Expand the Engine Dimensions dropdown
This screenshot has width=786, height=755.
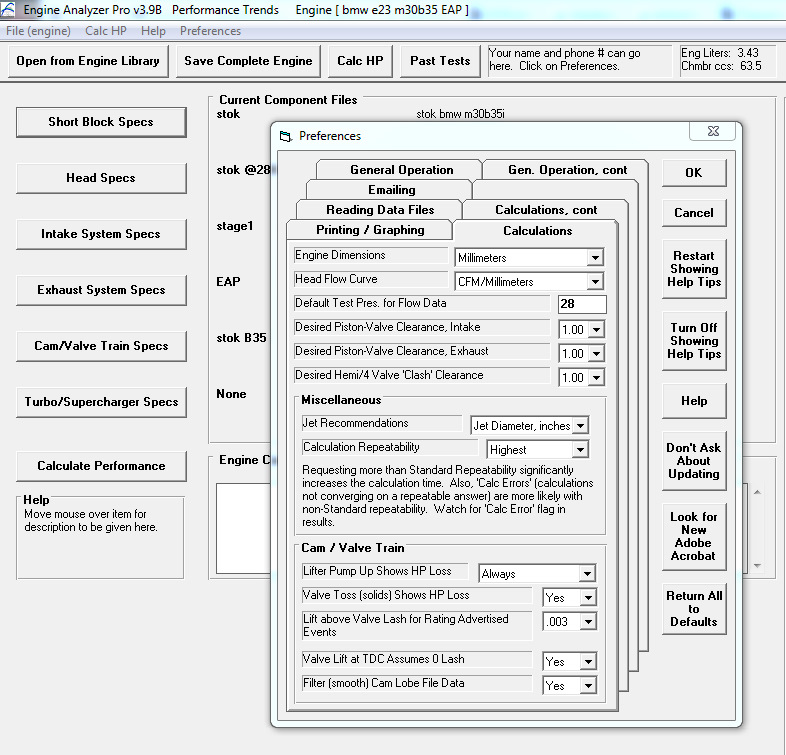(595, 258)
